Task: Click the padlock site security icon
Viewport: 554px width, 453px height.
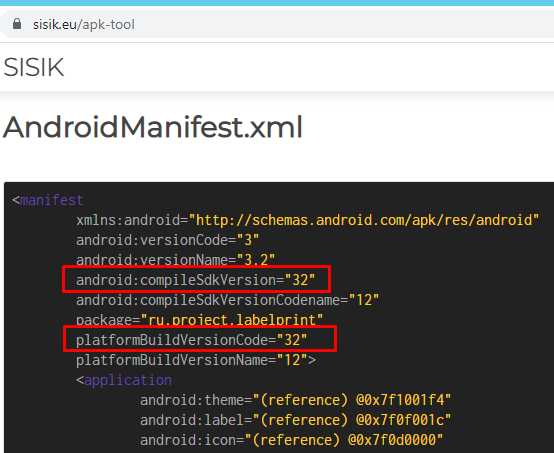Action: [17, 24]
